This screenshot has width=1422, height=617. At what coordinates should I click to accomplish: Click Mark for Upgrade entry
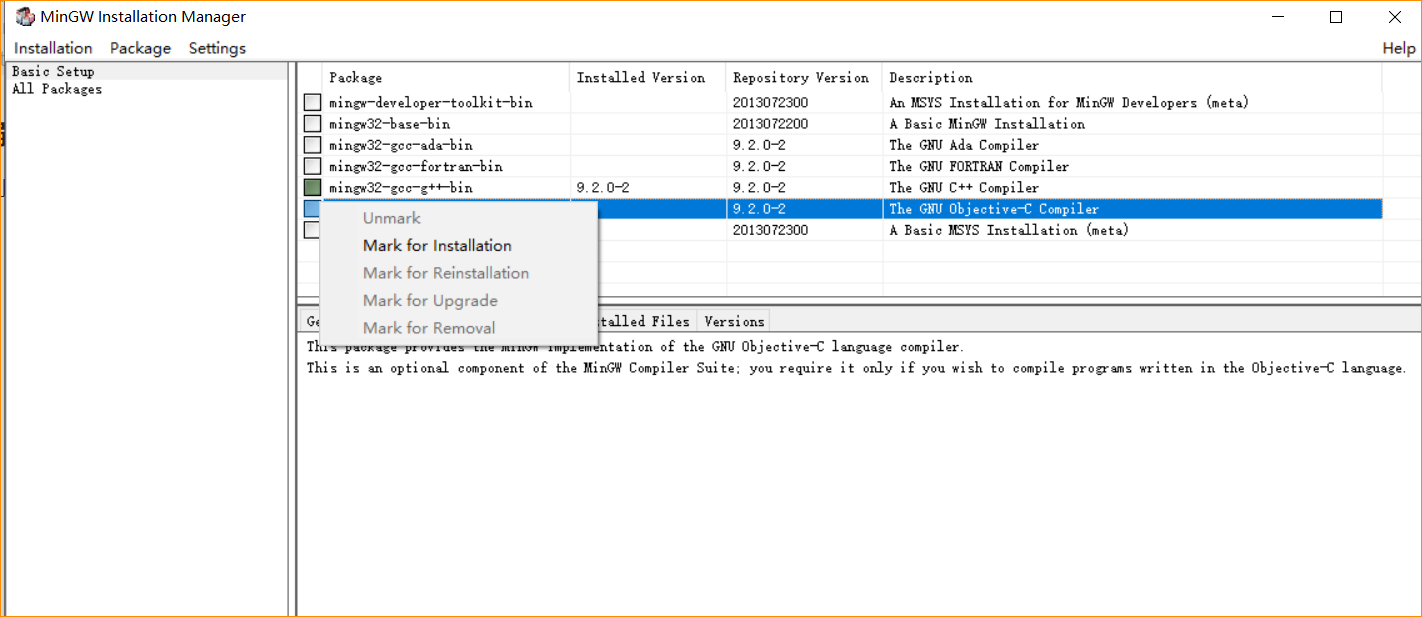(430, 300)
